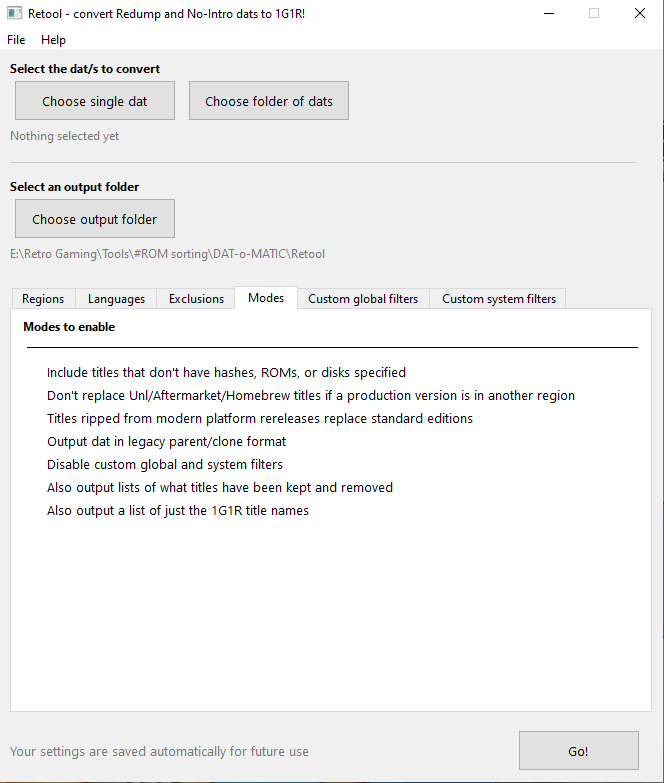Select the Modes tab
Image resolution: width=664 pixels, height=783 pixels.
(x=266, y=298)
